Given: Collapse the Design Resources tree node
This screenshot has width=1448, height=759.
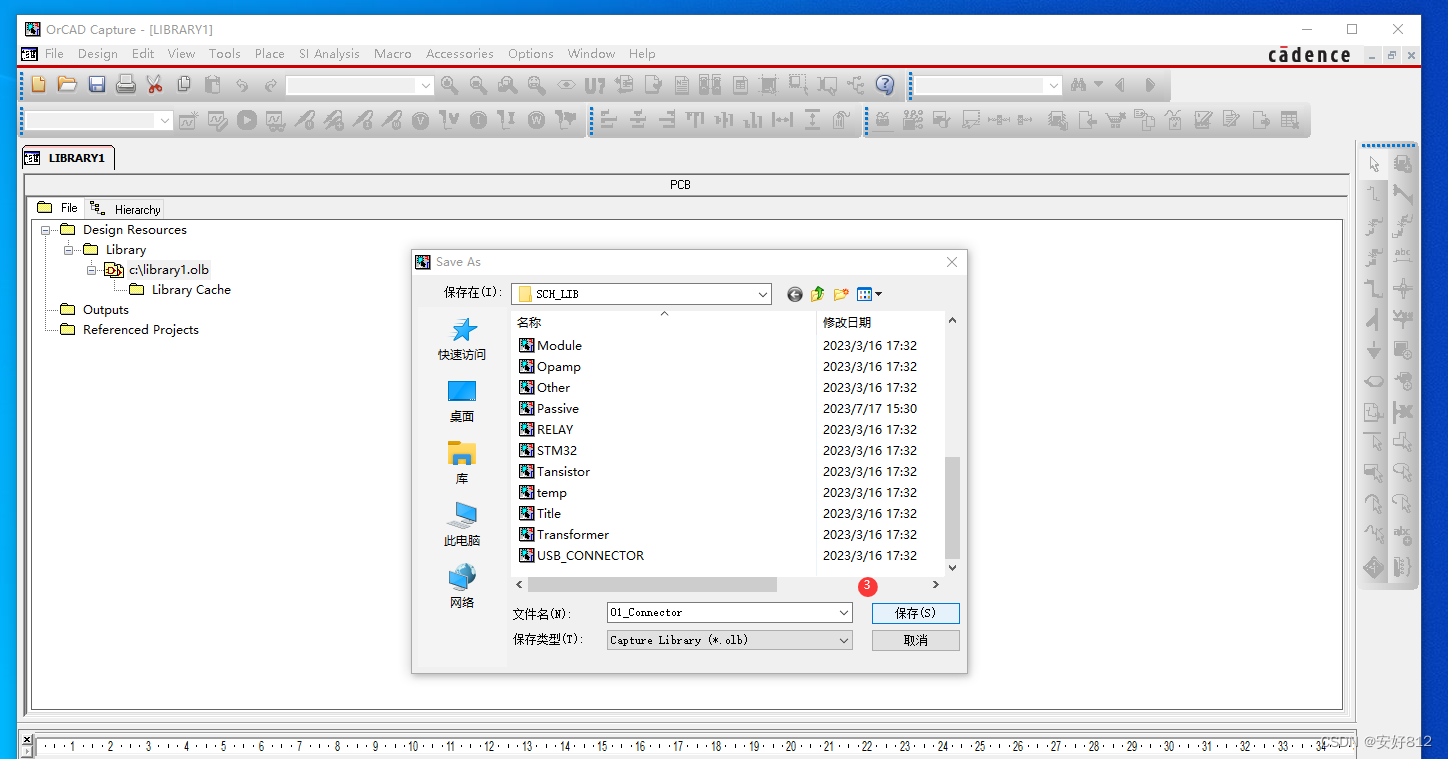Looking at the screenshot, I should click(x=46, y=230).
